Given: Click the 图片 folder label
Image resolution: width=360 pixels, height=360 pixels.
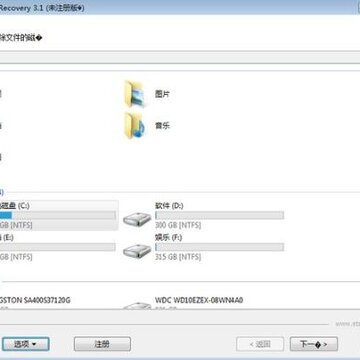Looking at the screenshot, I should pos(162,94).
